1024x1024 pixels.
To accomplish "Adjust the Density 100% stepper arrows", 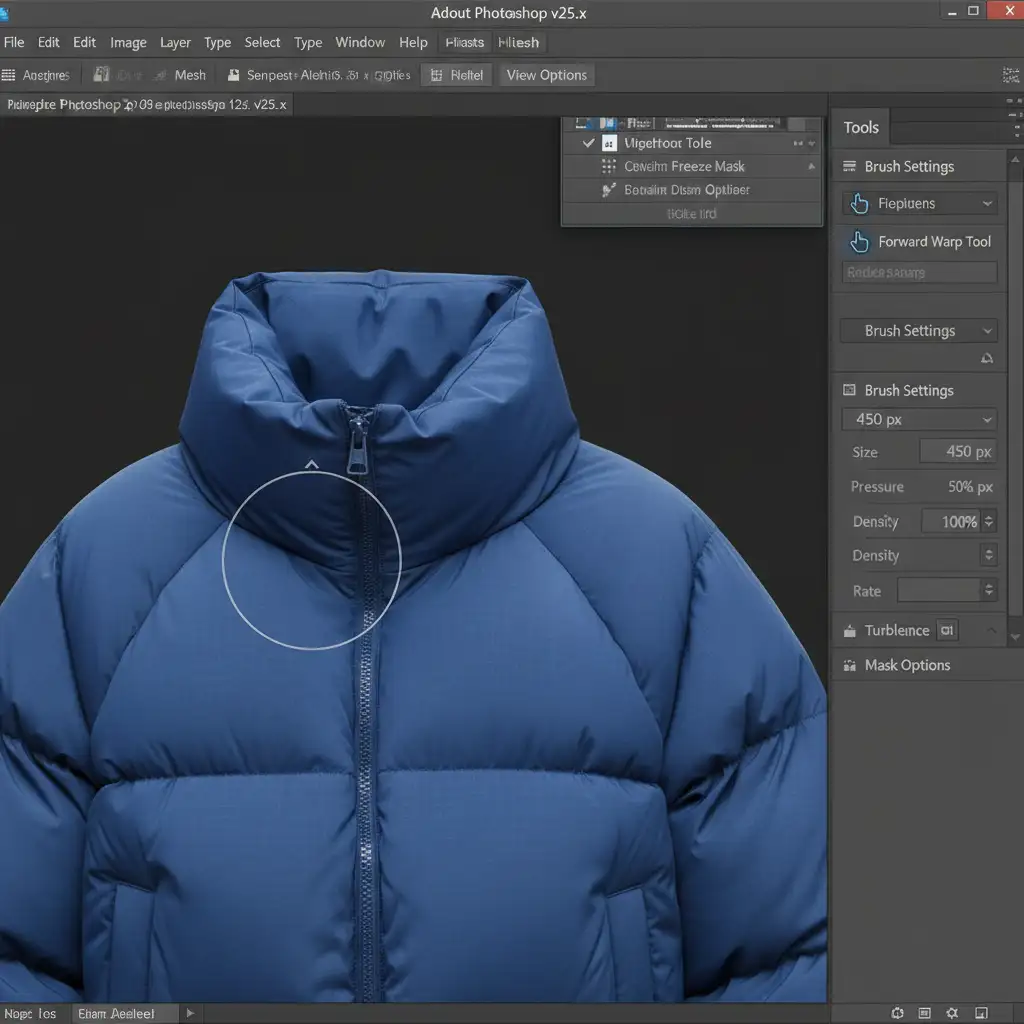I will point(989,521).
